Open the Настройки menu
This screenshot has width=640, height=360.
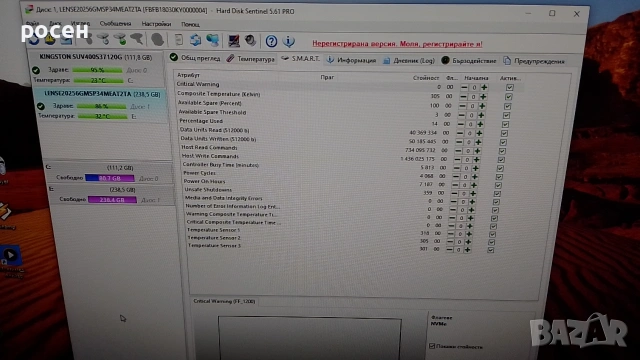coord(156,24)
